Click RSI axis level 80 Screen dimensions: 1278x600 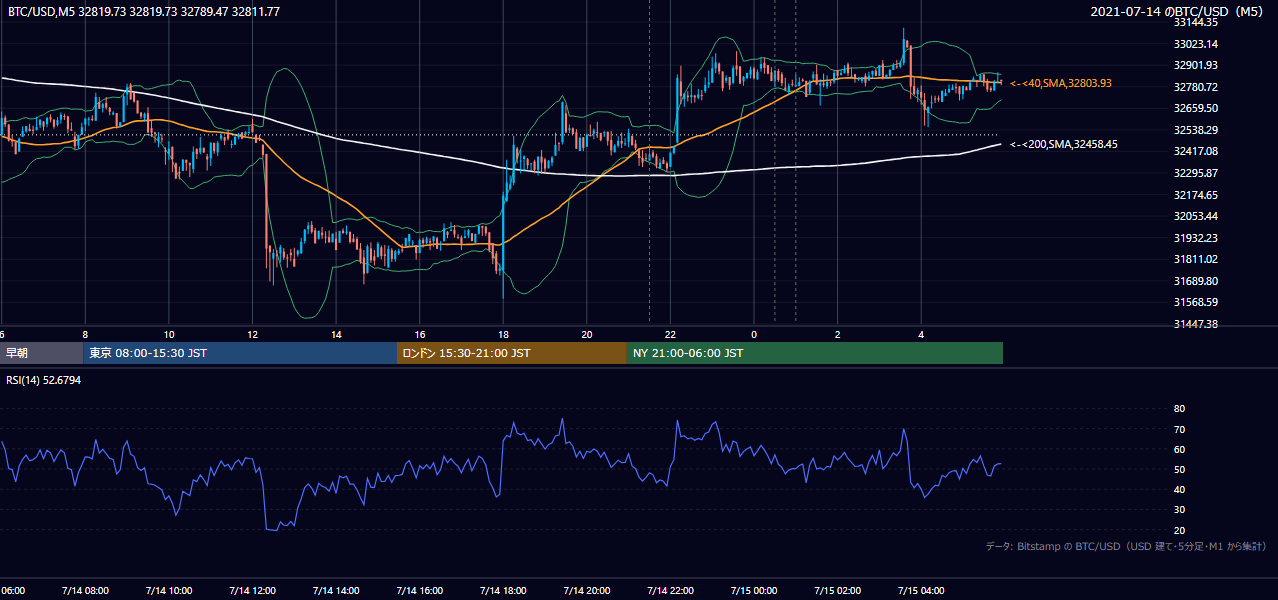coord(1179,409)
